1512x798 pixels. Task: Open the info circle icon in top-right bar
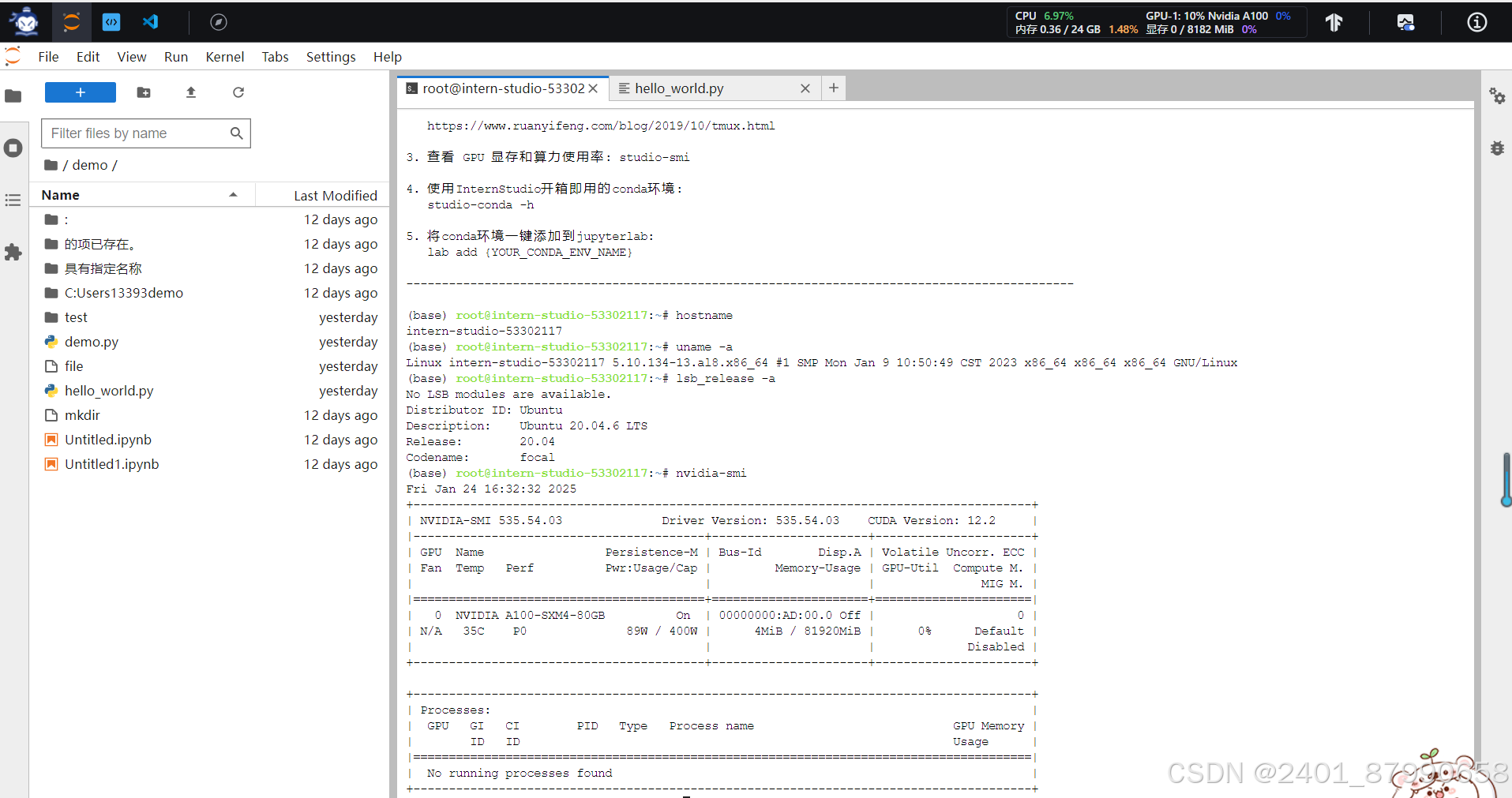(x=1477, y=22)
